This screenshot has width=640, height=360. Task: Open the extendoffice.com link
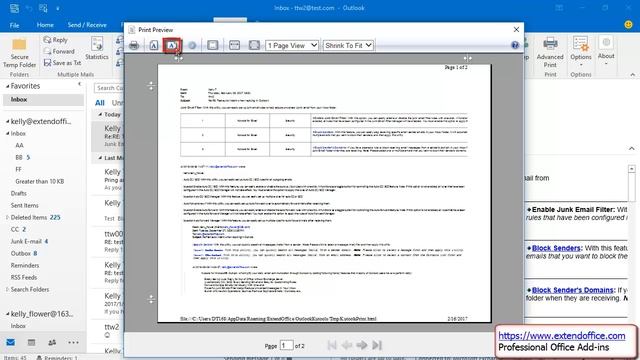coord(562,336)
